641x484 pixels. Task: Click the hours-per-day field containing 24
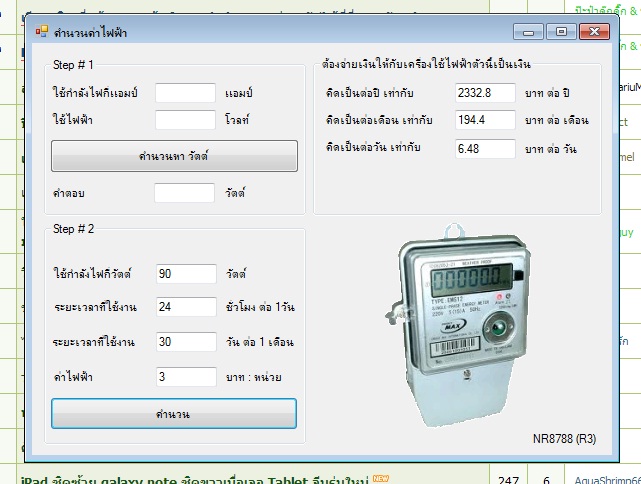click(186, 307)
